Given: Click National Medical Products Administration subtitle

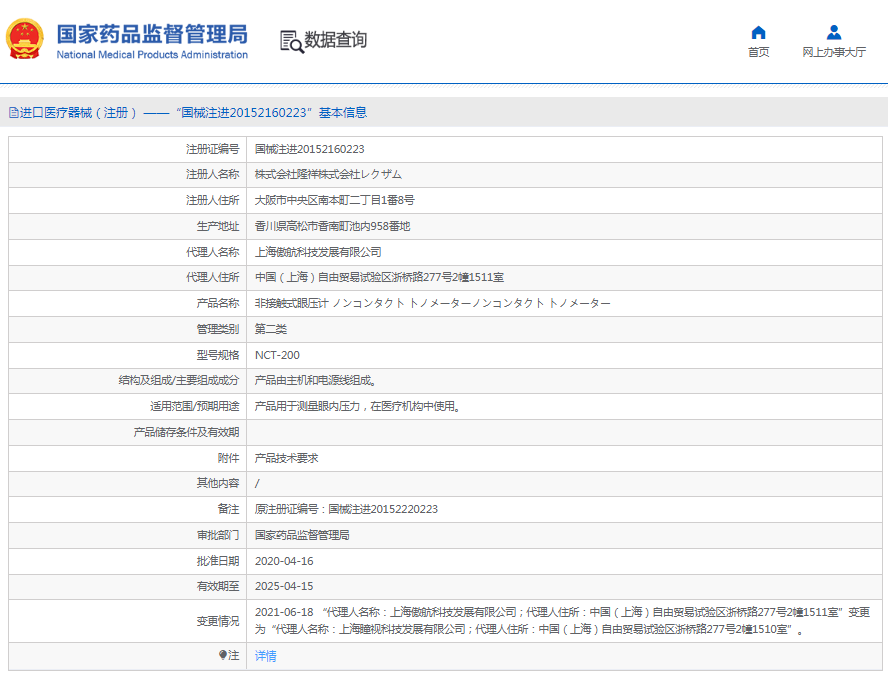Looking at the screenshot, I should [152, 54].
